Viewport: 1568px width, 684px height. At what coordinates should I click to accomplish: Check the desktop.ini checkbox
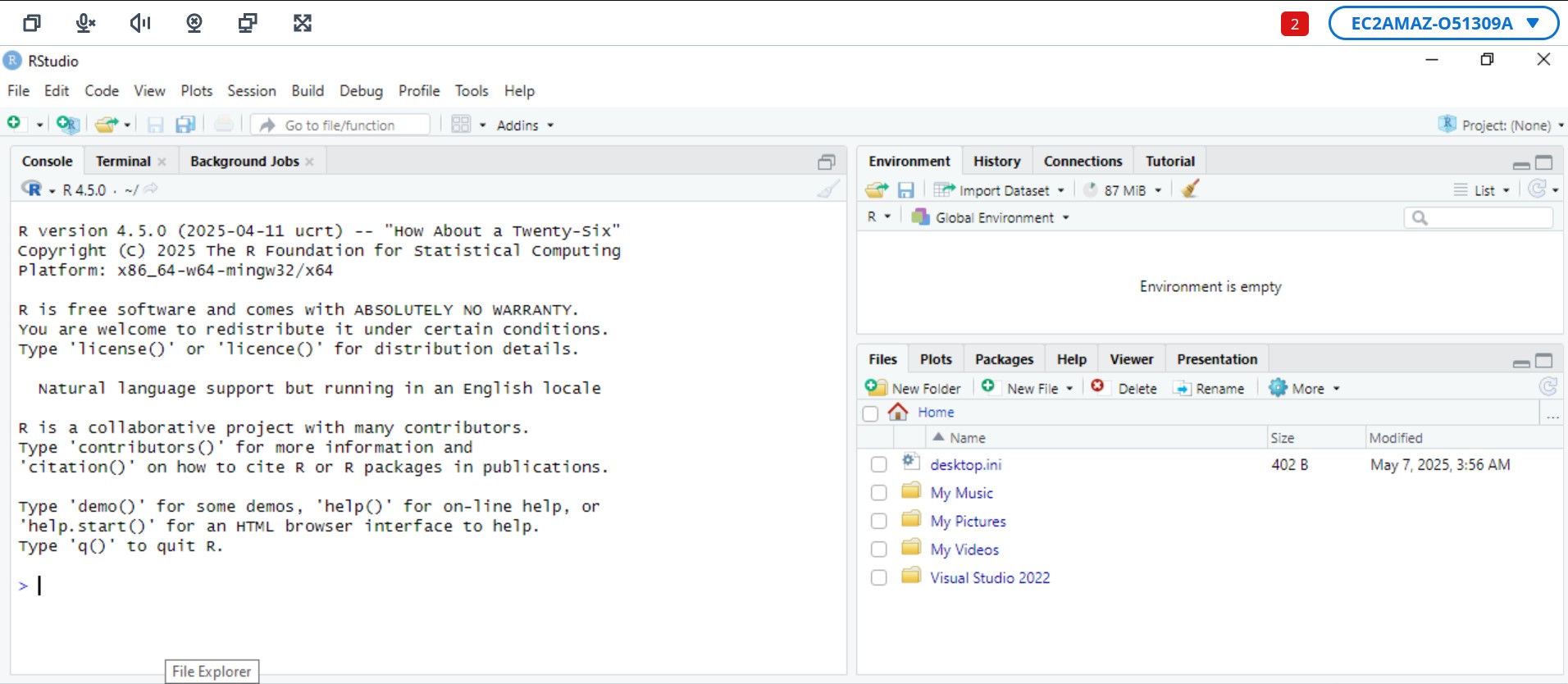878,464
